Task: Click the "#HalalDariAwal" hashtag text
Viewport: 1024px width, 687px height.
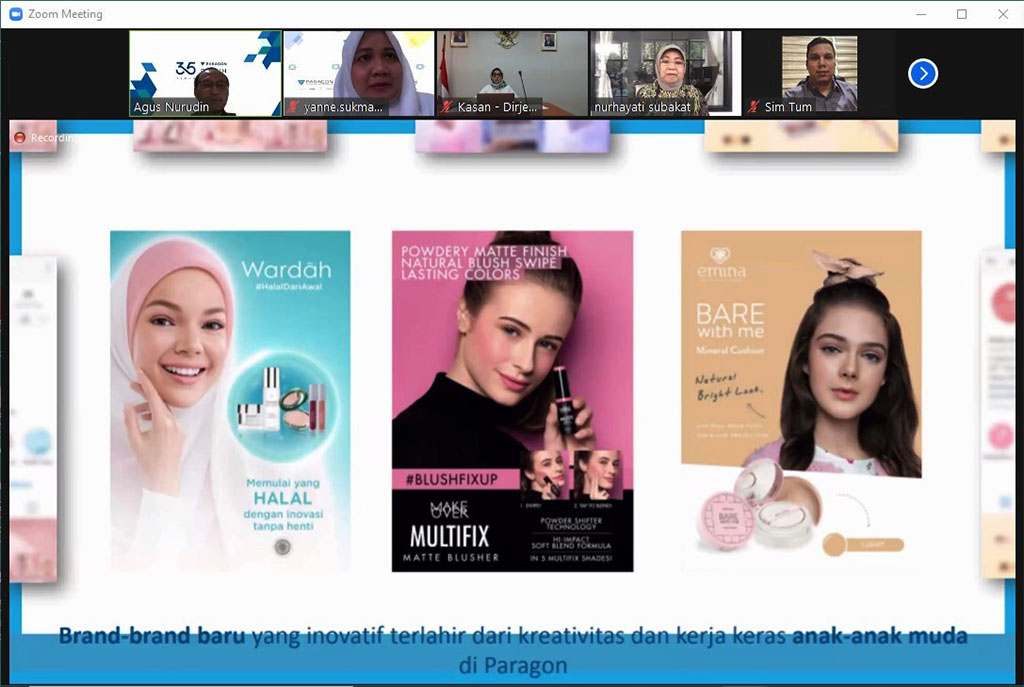Action: coord(288,287)
